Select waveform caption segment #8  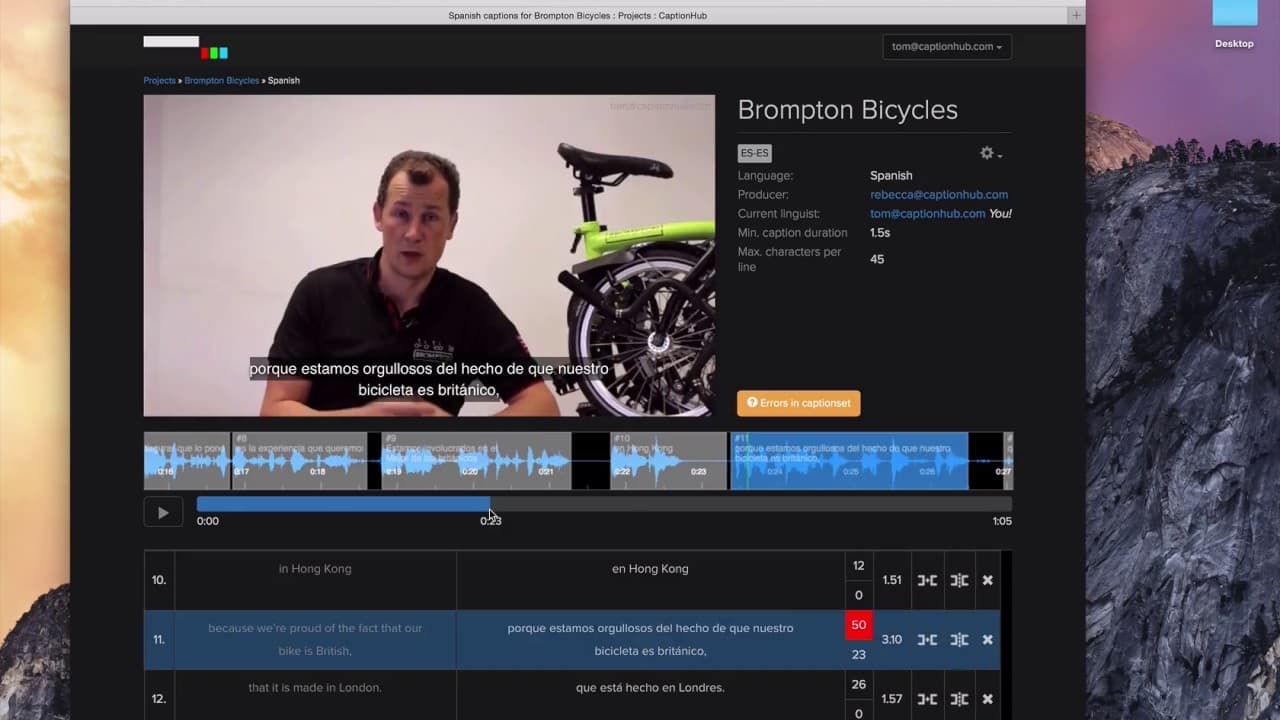coord(299,461)
